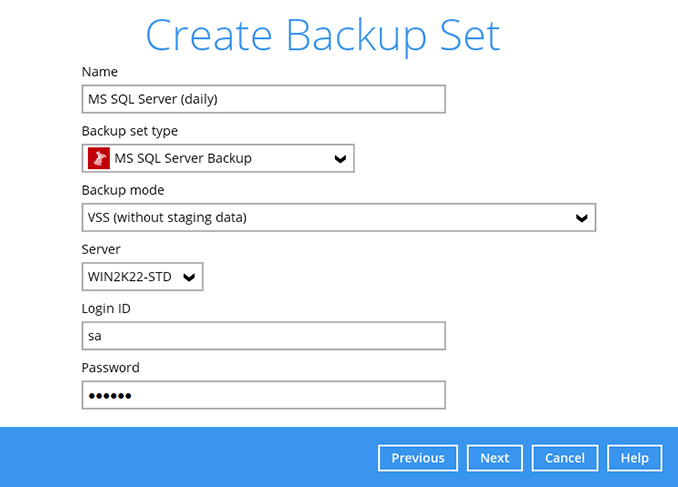Click into the Password field
The width and height of the screenshot is (678, 487).
[263, 395]
